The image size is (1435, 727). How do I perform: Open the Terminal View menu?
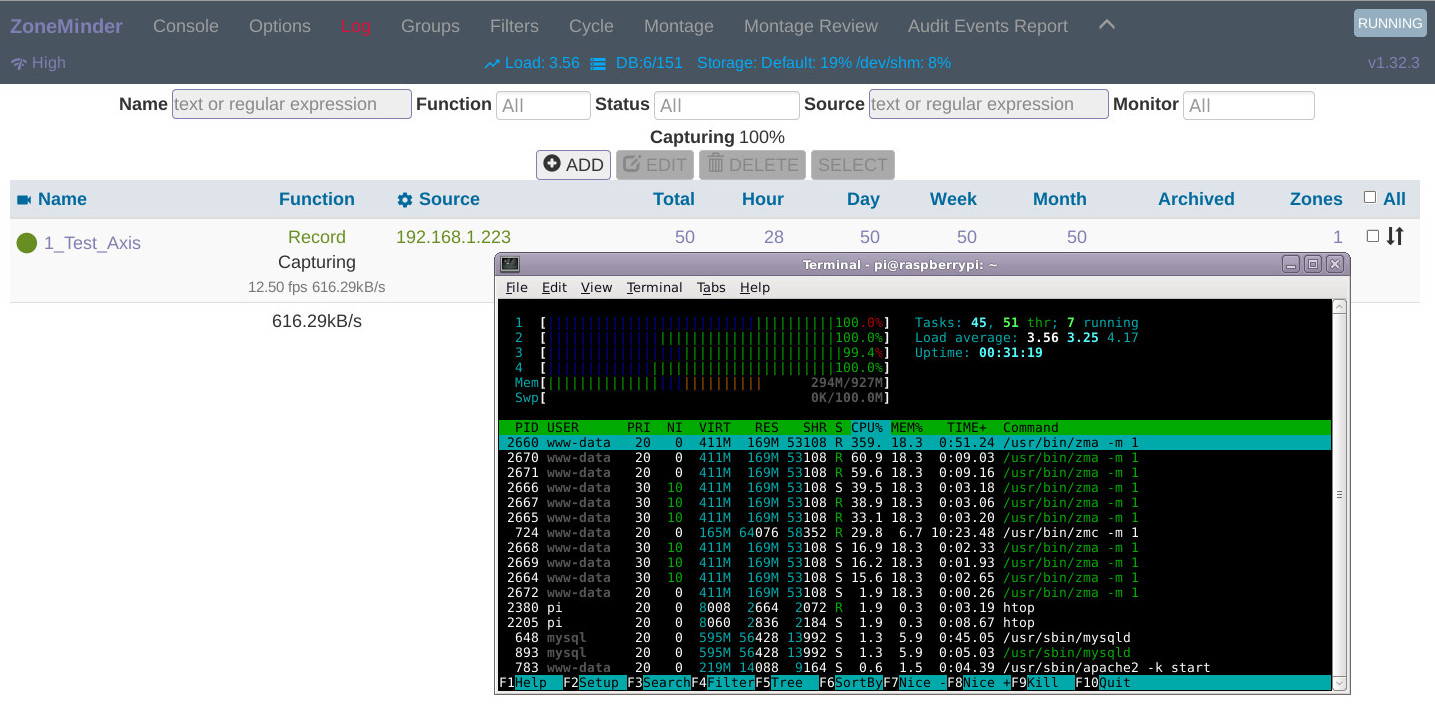point(596,287)
